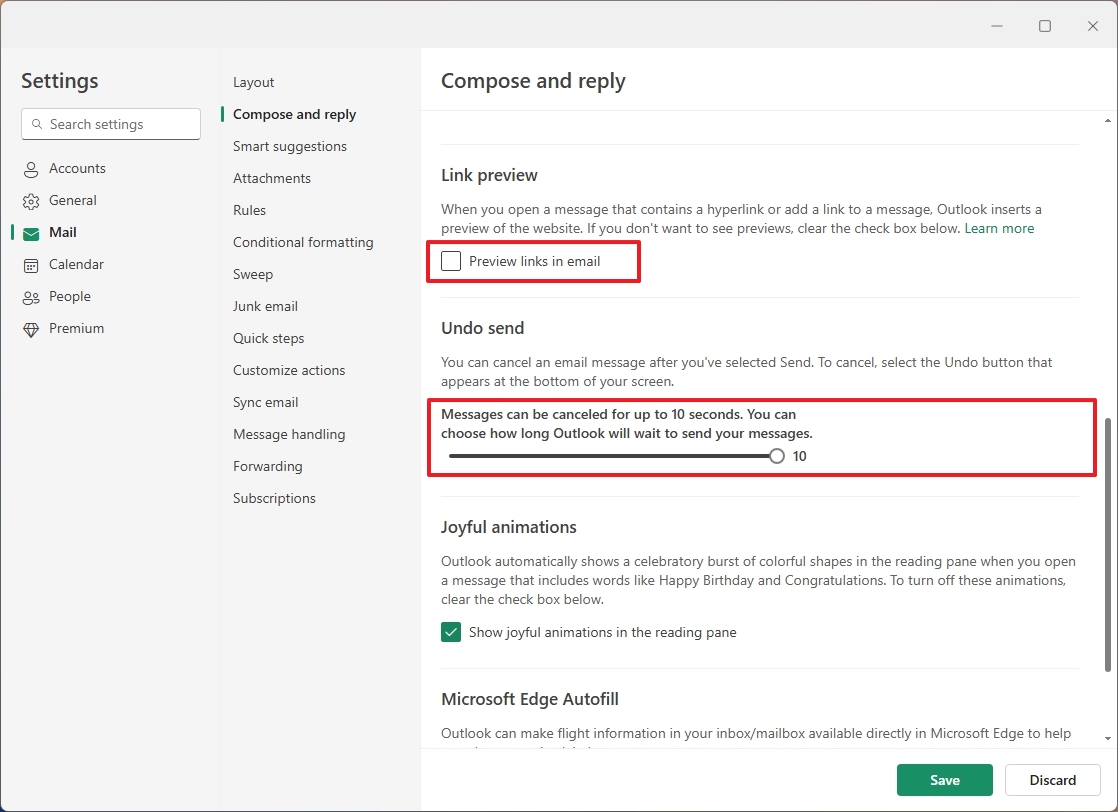Viewport: 1118px width, 812px height.
Task: Click the Undo send slider handle
Action: (776, 456)
